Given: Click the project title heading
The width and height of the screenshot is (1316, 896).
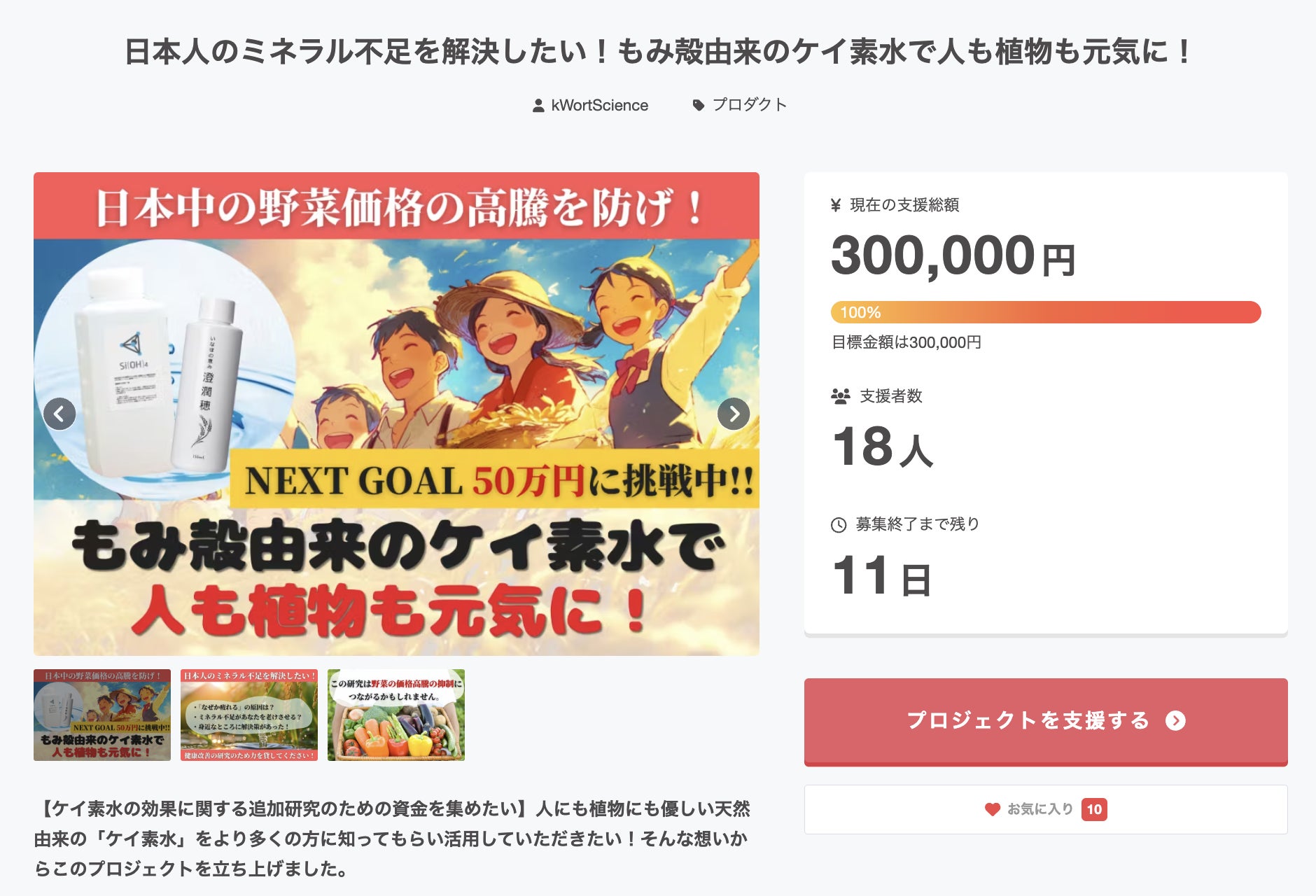Looking at the screenshot, I should point(658,52).
